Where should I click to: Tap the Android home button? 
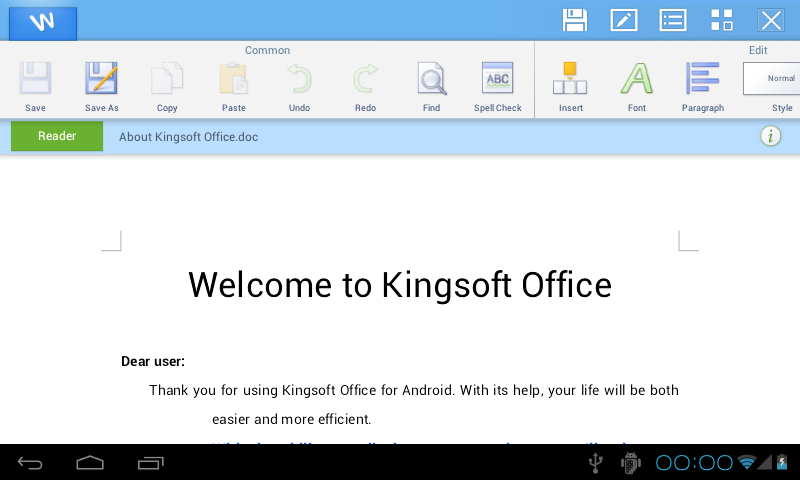click(x=90, y=463)
